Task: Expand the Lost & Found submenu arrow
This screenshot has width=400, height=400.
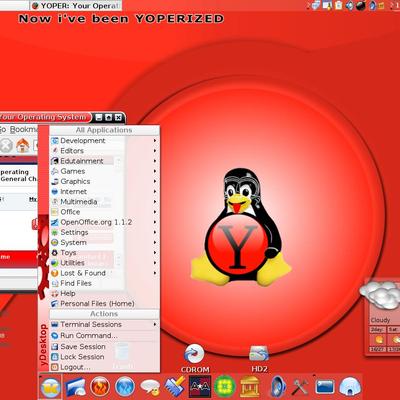Action: point(155,273)
